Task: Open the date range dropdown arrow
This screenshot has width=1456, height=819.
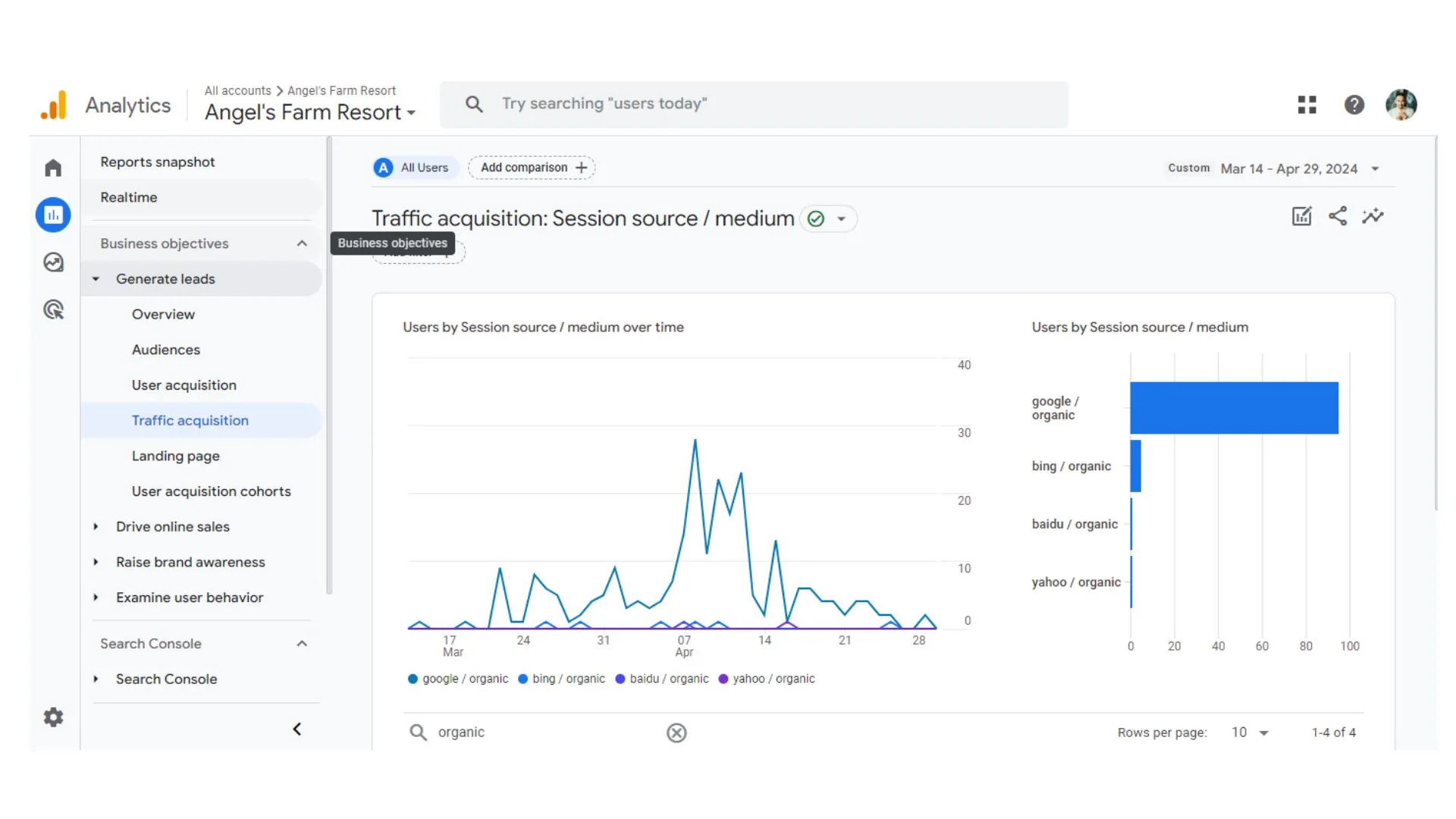Action: [x=1375, y=169]
